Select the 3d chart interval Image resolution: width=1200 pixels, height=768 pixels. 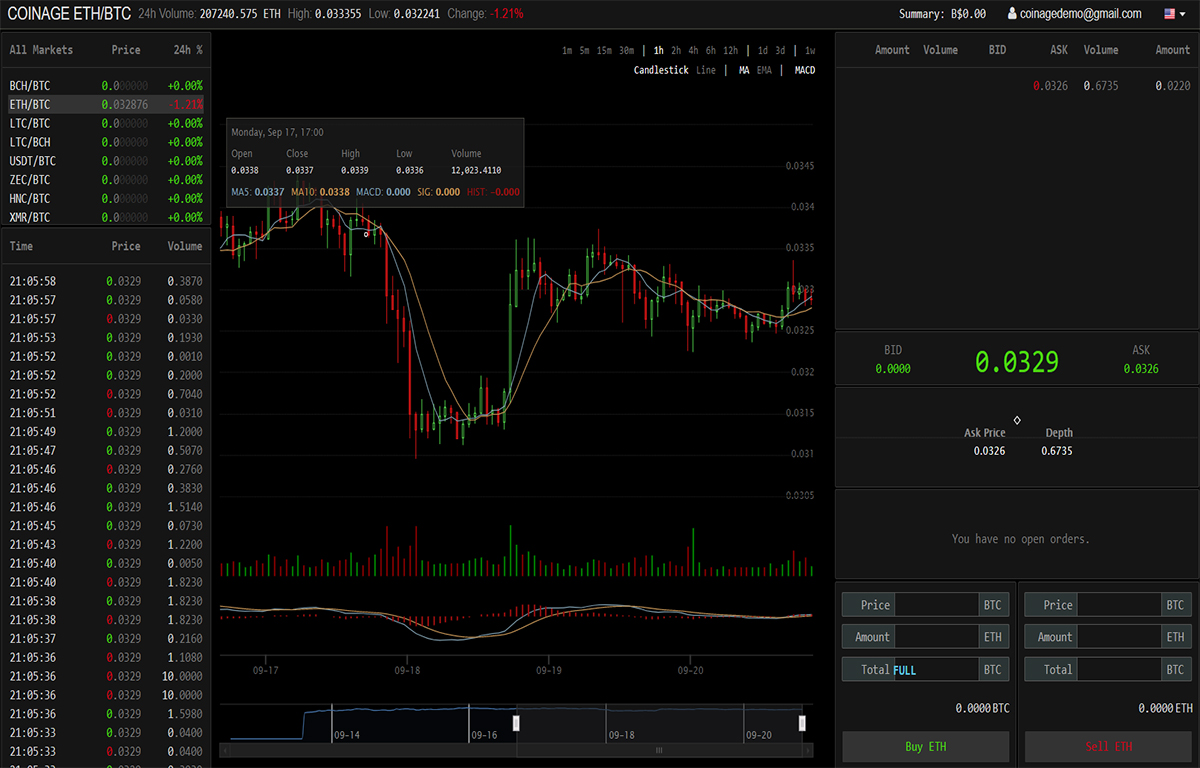coord(780,50)
